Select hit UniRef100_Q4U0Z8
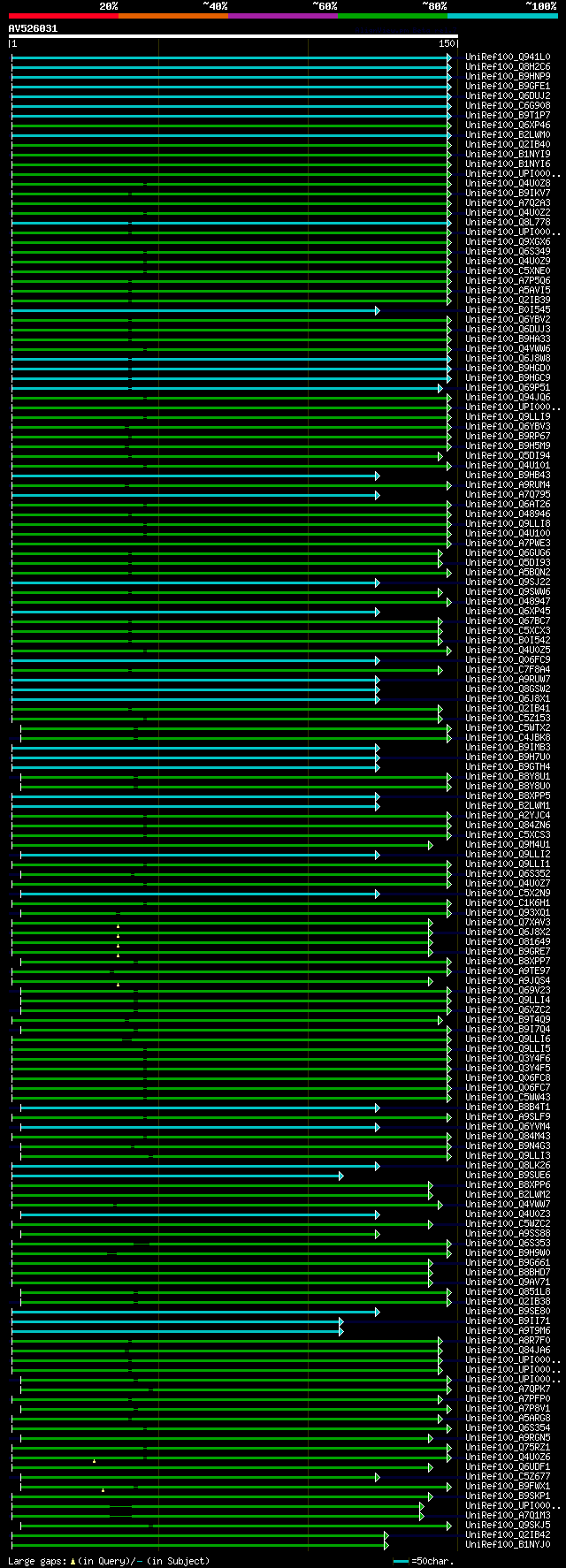 click(x=508, y=184)
